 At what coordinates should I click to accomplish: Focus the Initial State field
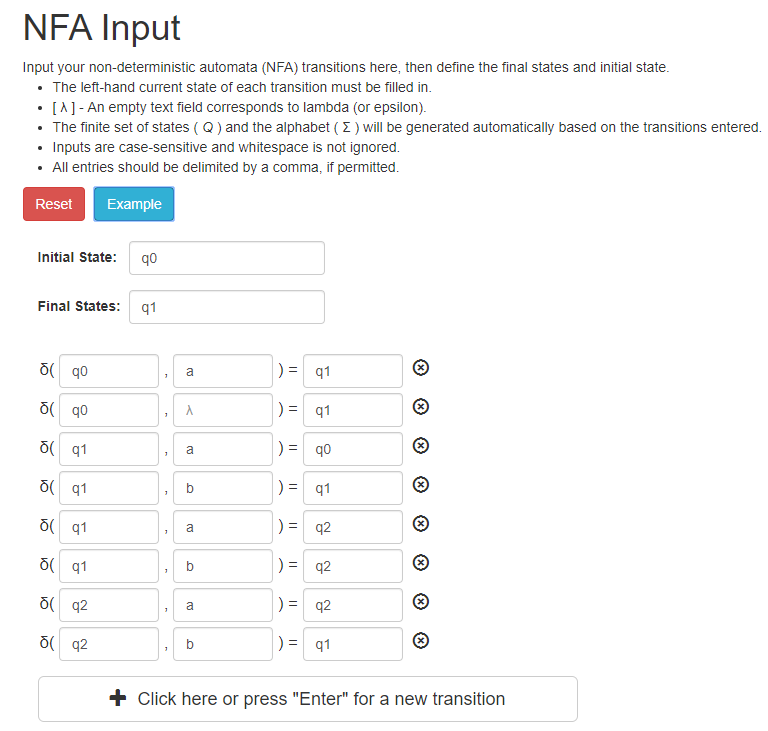coord(227,258)
